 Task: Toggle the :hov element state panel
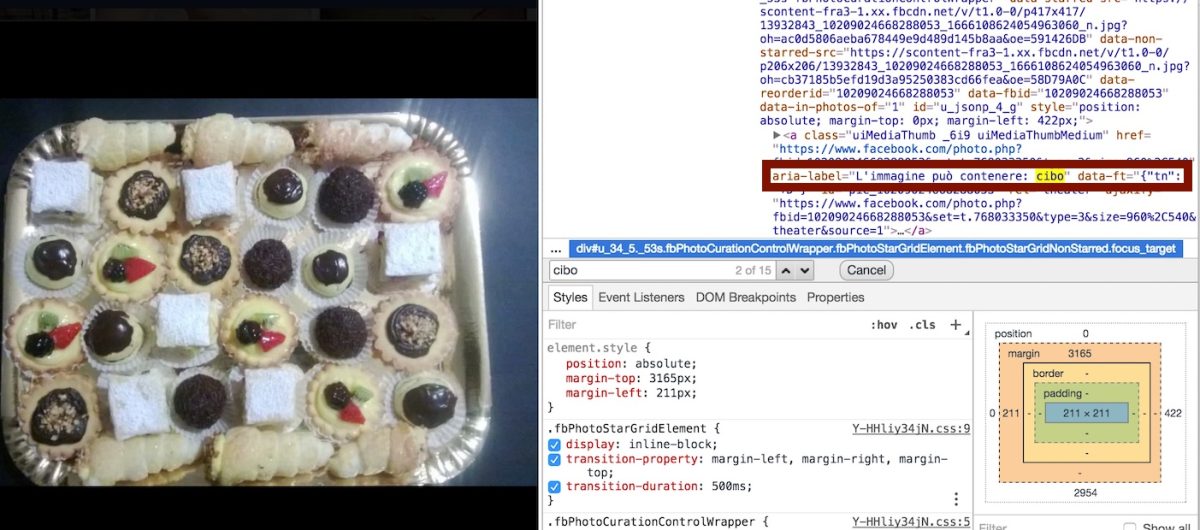884,325
